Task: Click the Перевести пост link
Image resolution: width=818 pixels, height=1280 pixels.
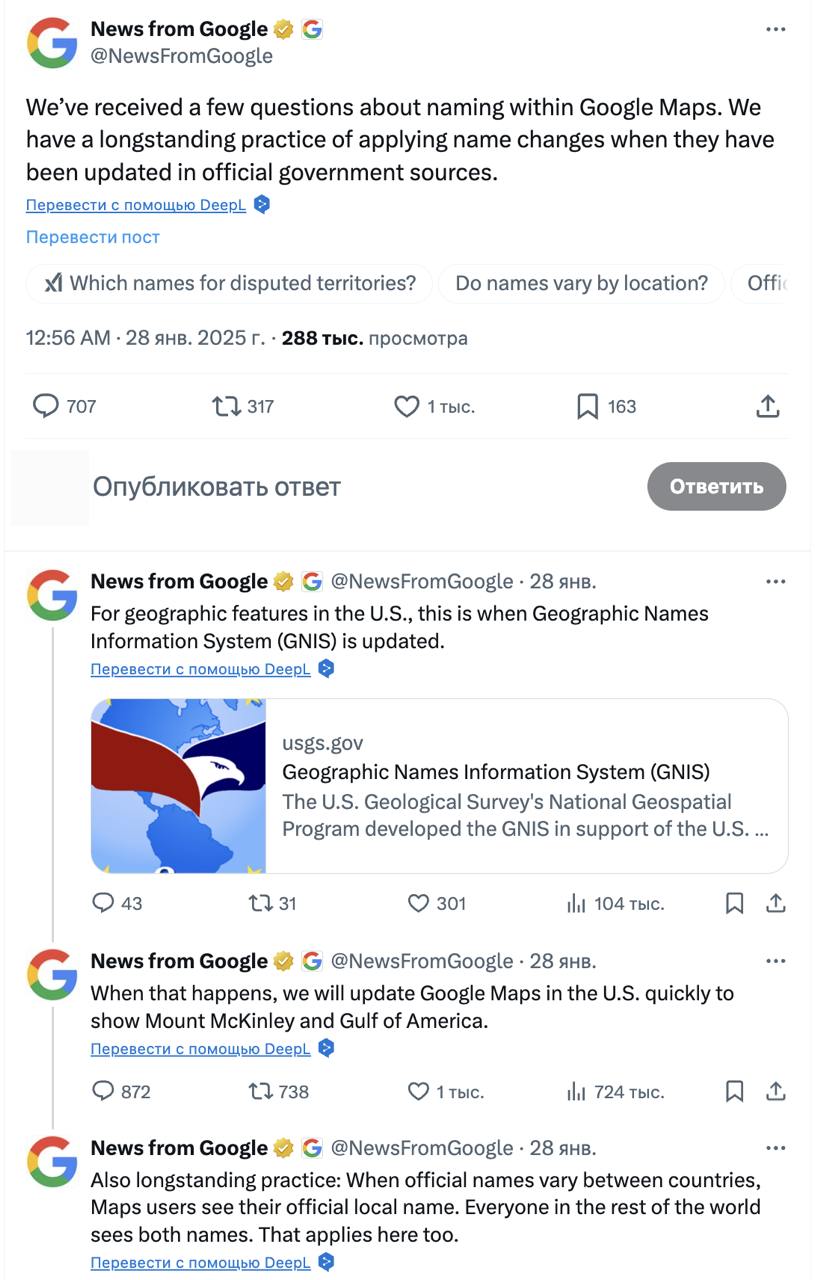Action: coord(93,238)
